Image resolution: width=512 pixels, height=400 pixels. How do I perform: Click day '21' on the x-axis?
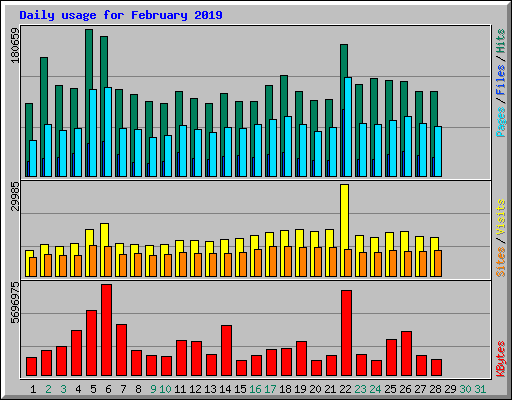tap(330, 389)
